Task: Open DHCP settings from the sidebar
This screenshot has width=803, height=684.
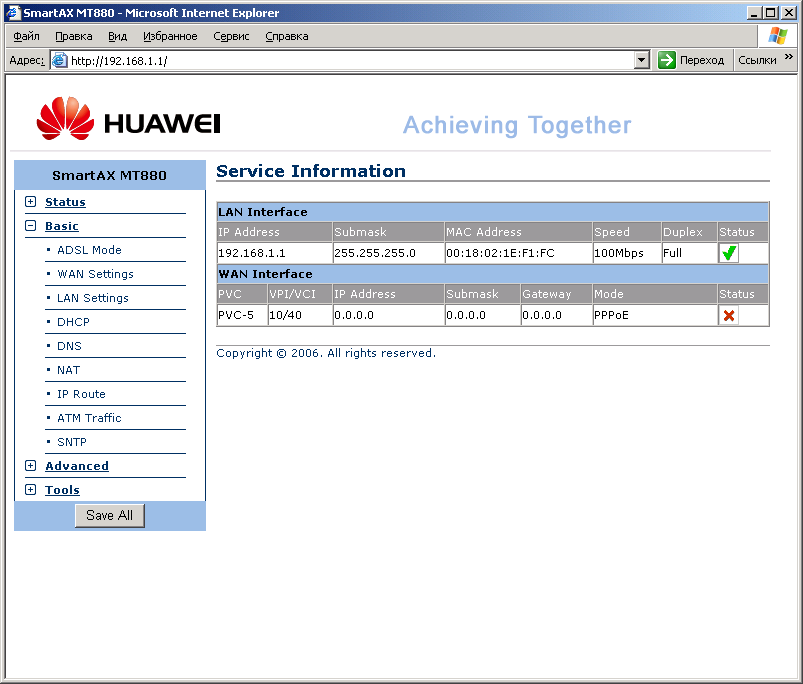Action: [x=74, y=321]
